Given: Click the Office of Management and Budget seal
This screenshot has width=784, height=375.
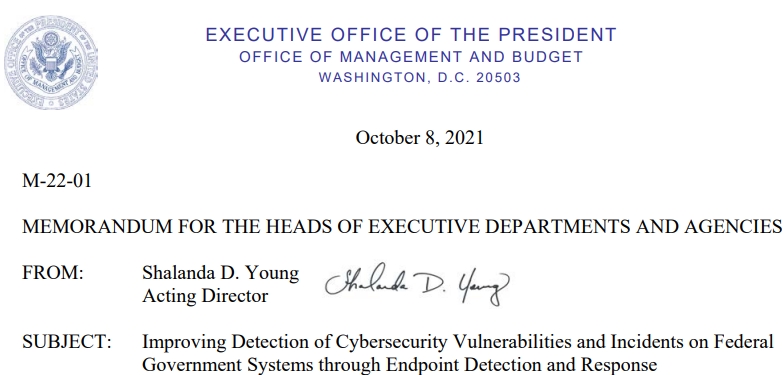Looking at the screenshot, I should click(x=51, y=62).
